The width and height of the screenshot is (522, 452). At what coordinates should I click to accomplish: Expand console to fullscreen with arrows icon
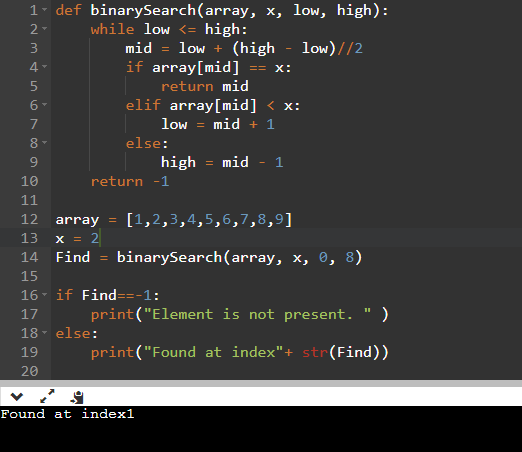(x=47, y=396)
